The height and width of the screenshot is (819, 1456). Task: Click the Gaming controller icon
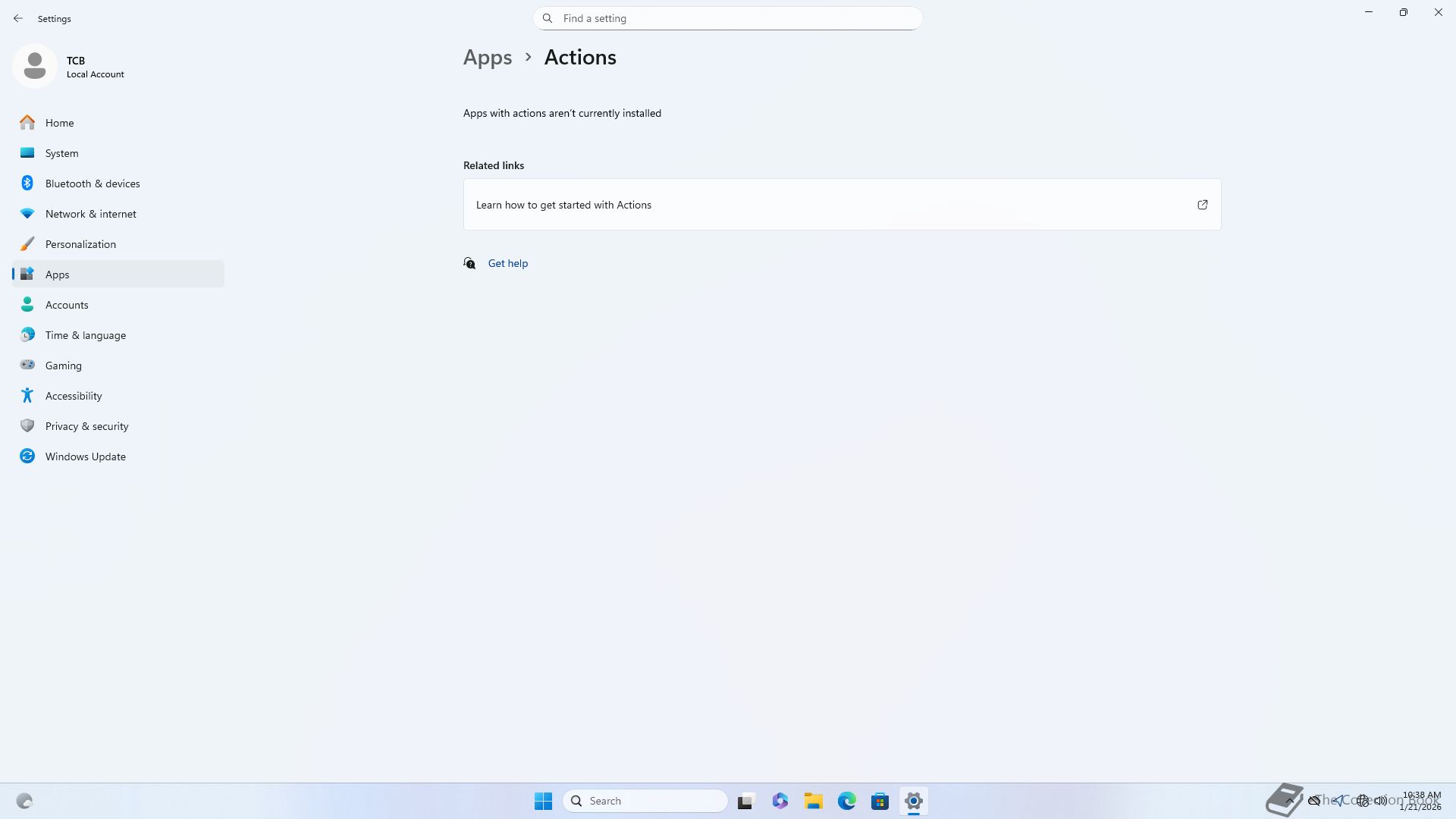(x=27, y=366)
